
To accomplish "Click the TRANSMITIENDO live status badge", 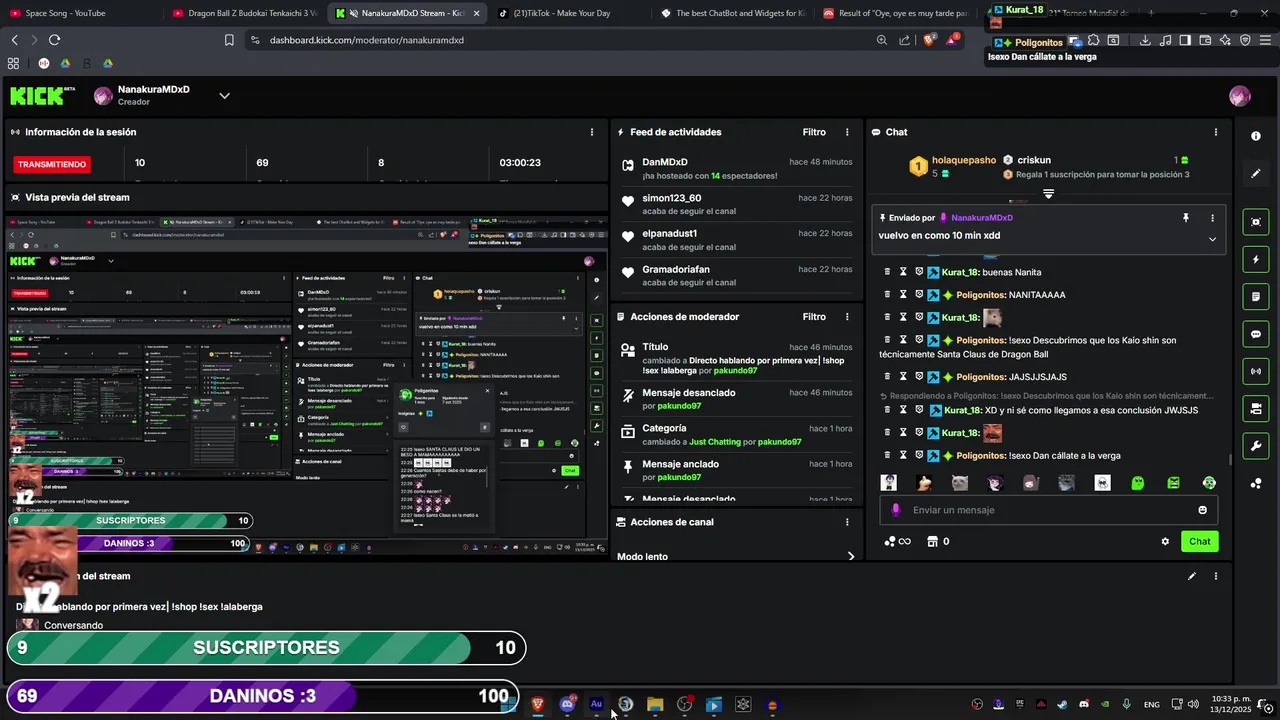I will [52, 164].
